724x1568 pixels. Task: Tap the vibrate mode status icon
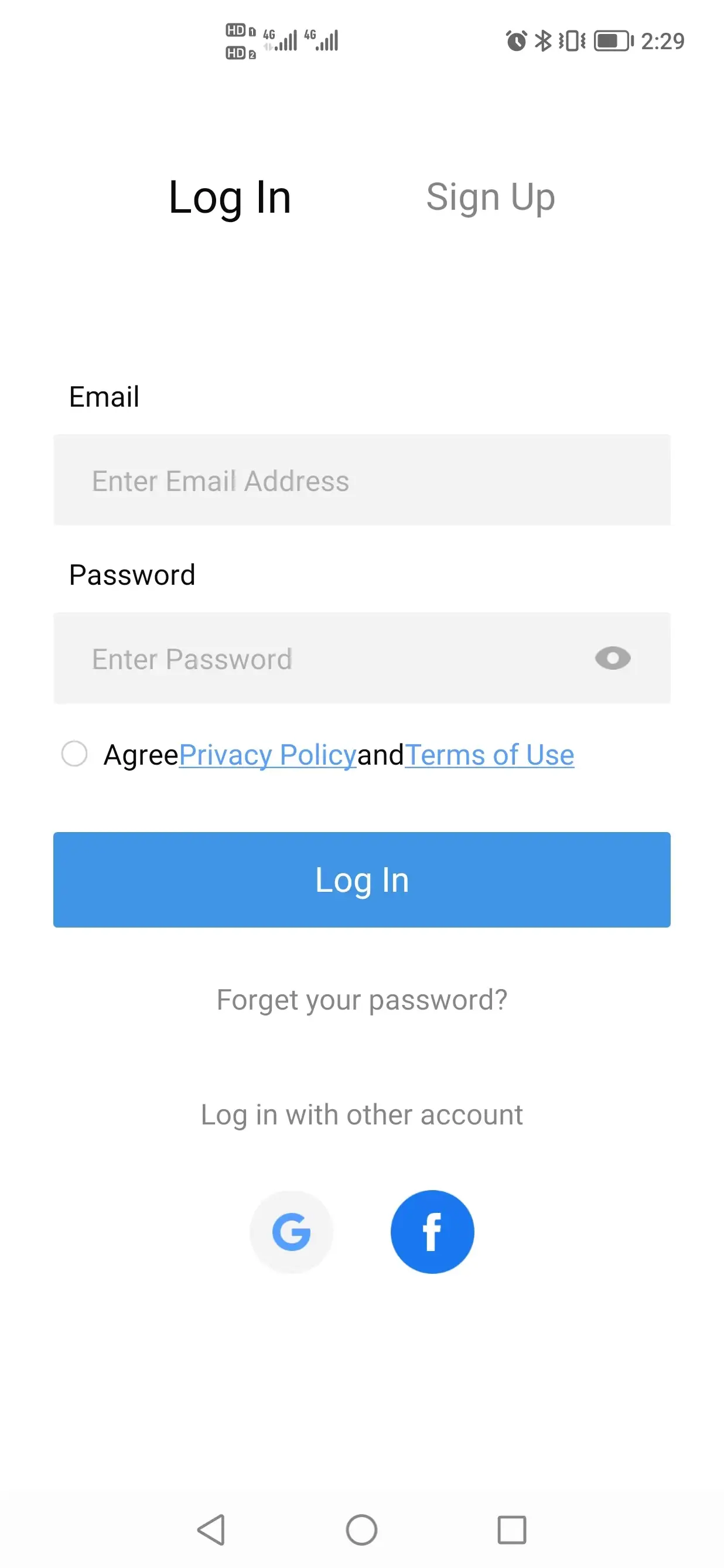click(572, 41)
